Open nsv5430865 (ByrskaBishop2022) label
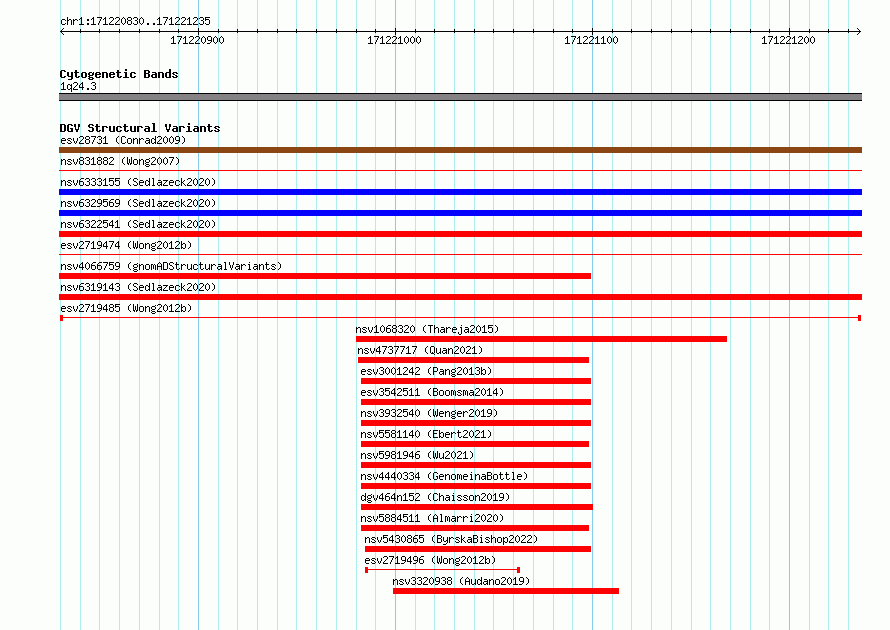This screenshot has width=890, height=630. tap(451, 539)
